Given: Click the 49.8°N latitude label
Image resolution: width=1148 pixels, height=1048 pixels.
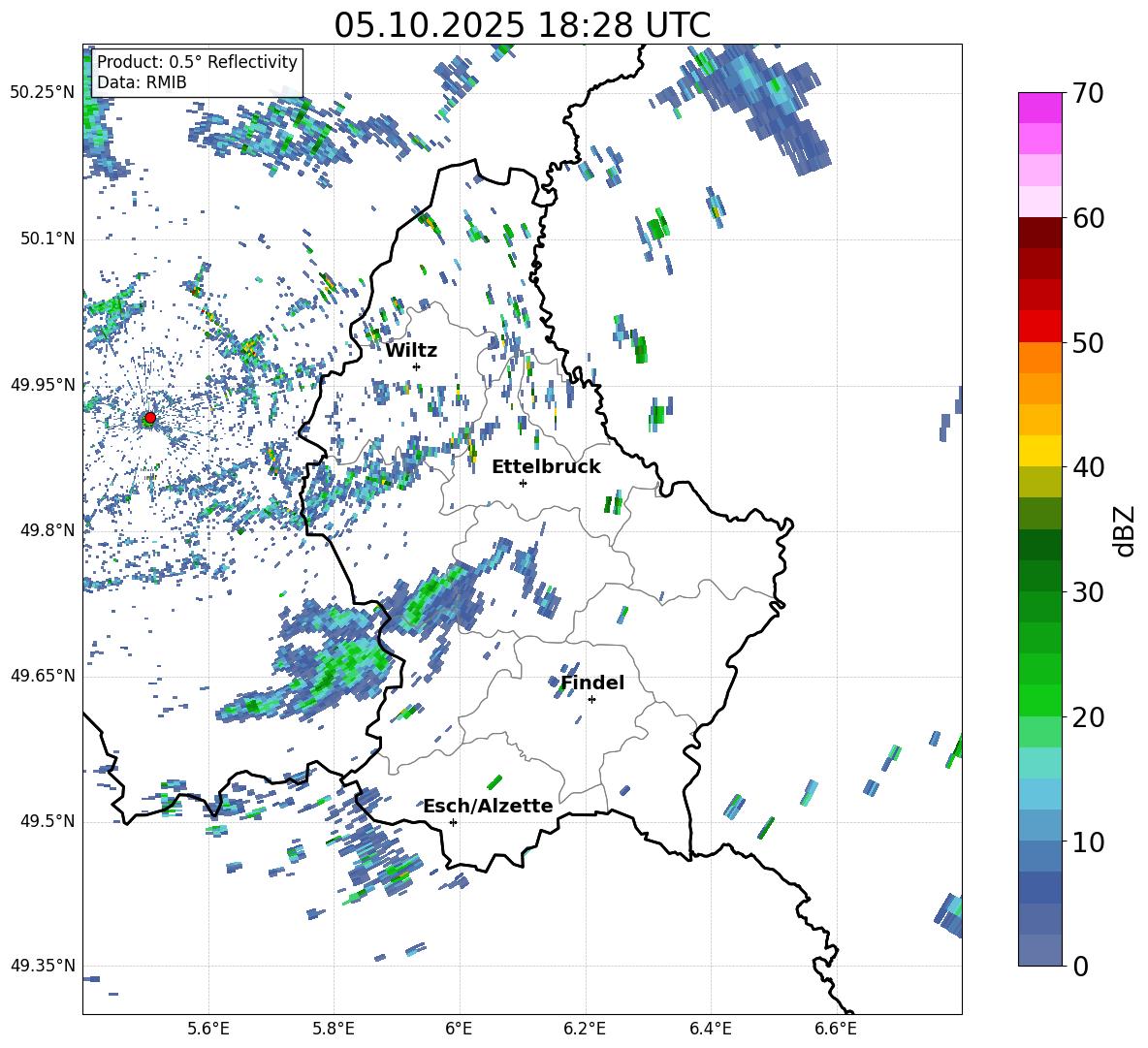Looking at the screenshot, I should click(47, 530).
